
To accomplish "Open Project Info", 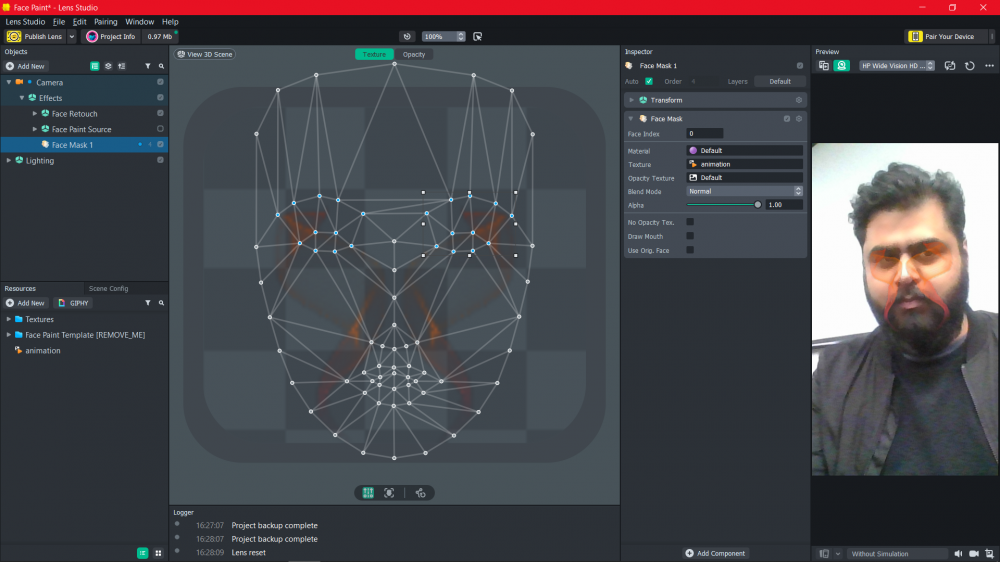I will [110, 36].
